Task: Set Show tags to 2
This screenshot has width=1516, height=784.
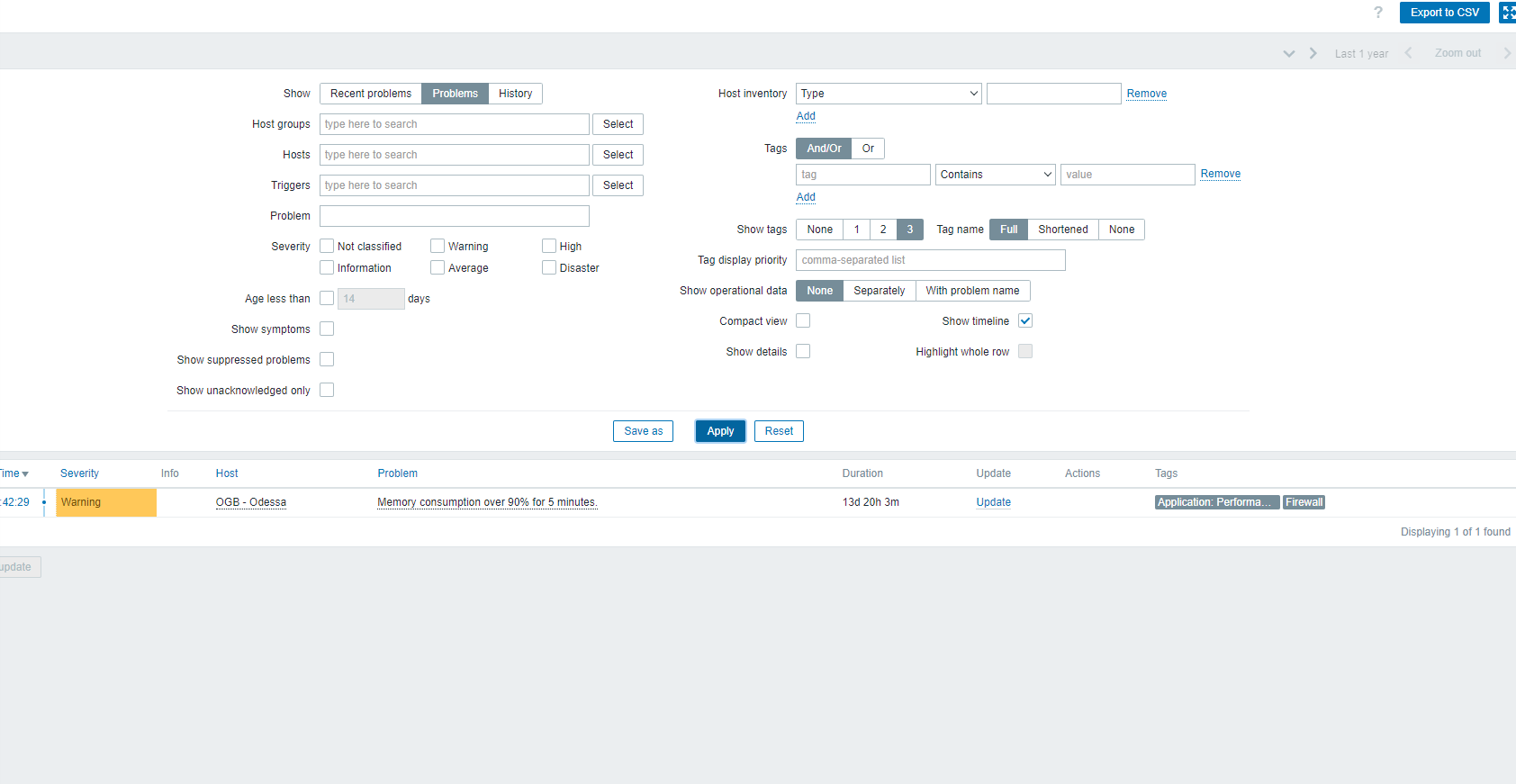Action: (883, 230)
